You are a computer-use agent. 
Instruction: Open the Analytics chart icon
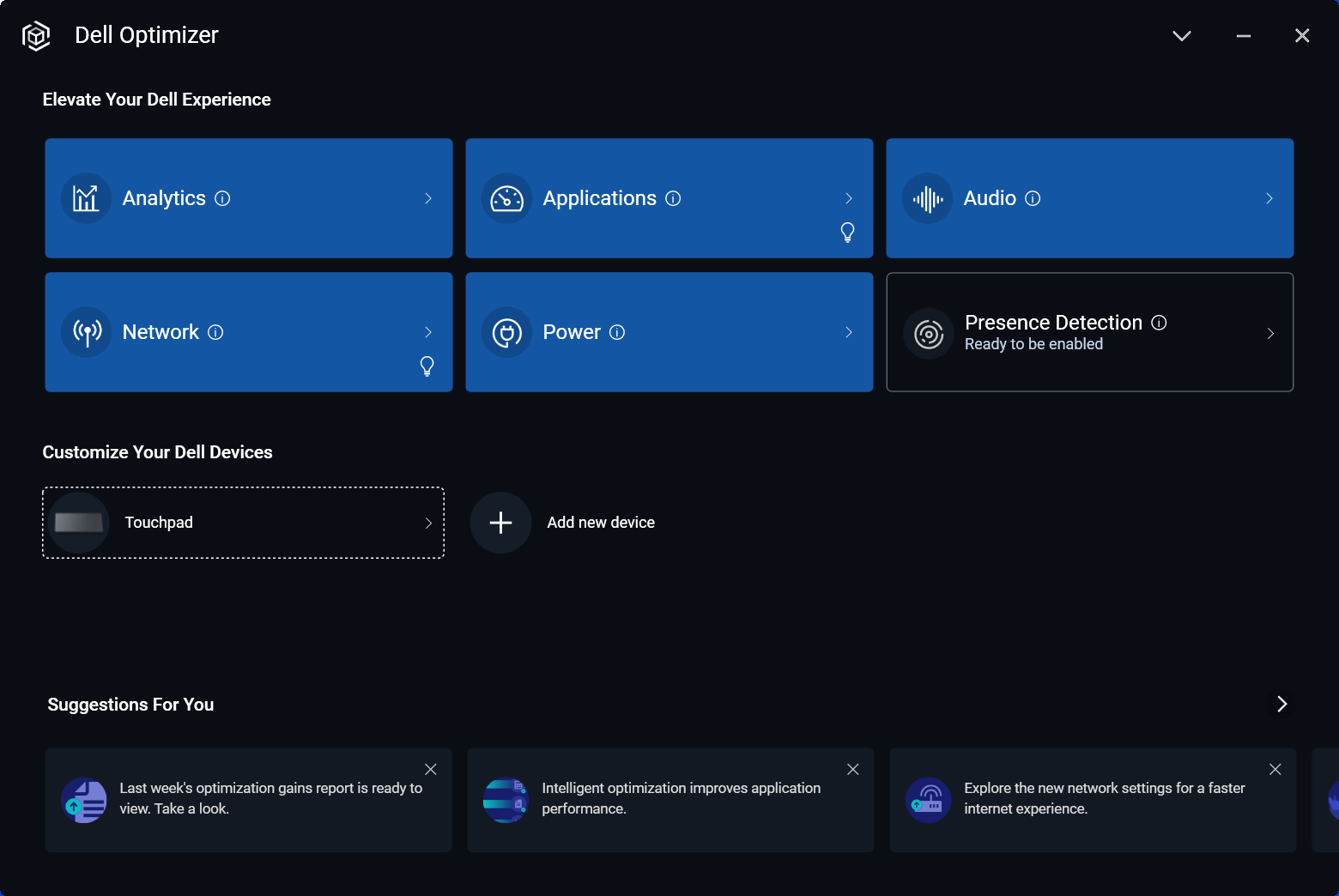(87, 198)
